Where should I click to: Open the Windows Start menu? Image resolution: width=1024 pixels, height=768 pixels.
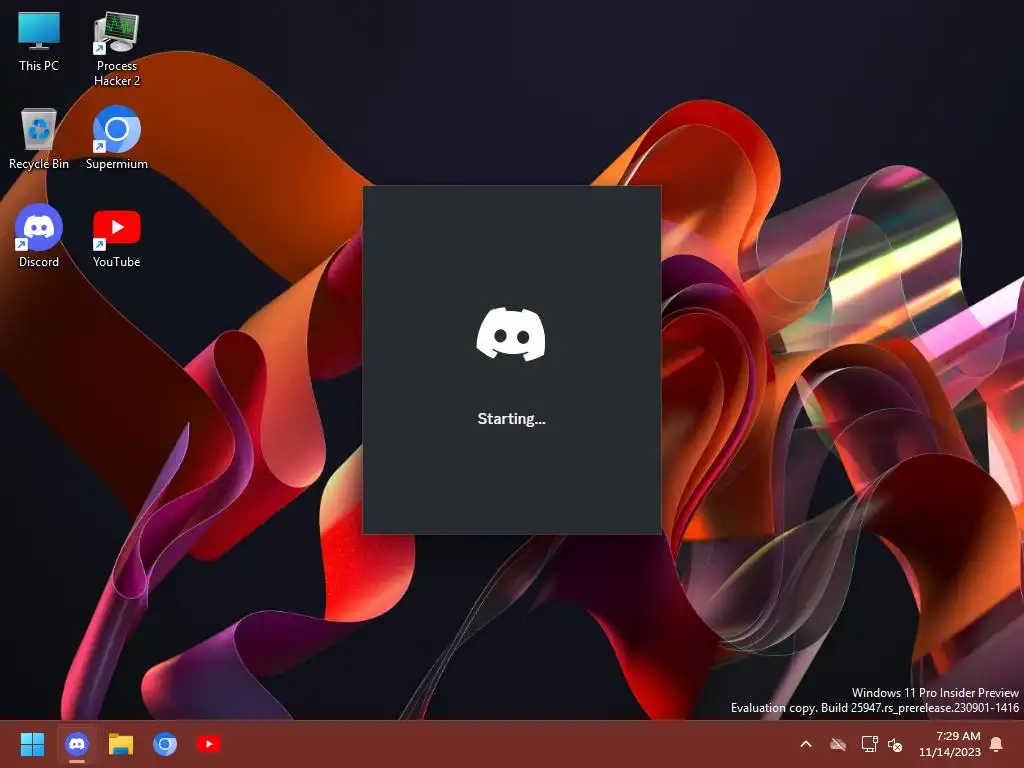coord(32,744)
